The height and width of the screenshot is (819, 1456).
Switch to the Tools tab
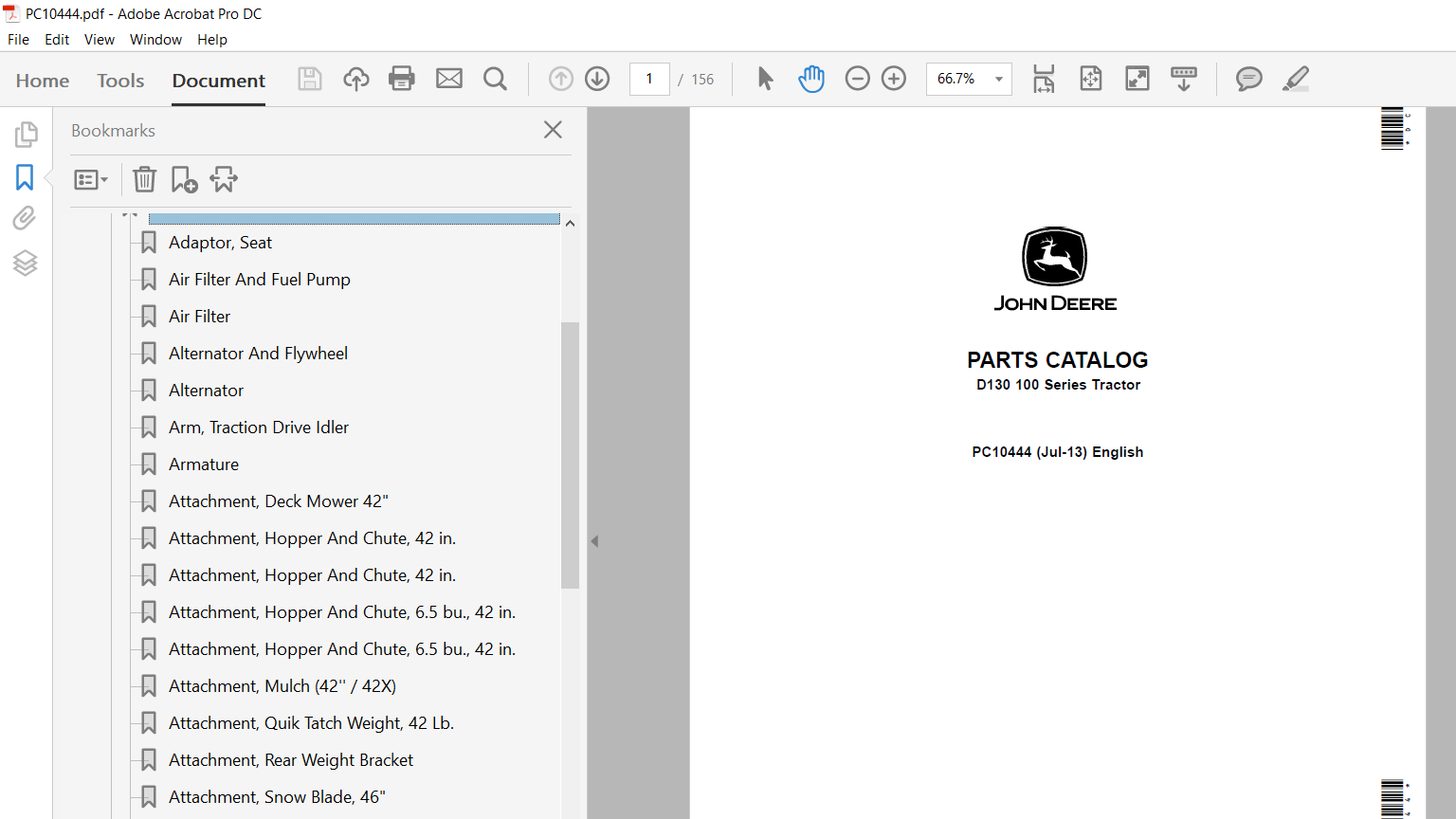coord(120,81)
